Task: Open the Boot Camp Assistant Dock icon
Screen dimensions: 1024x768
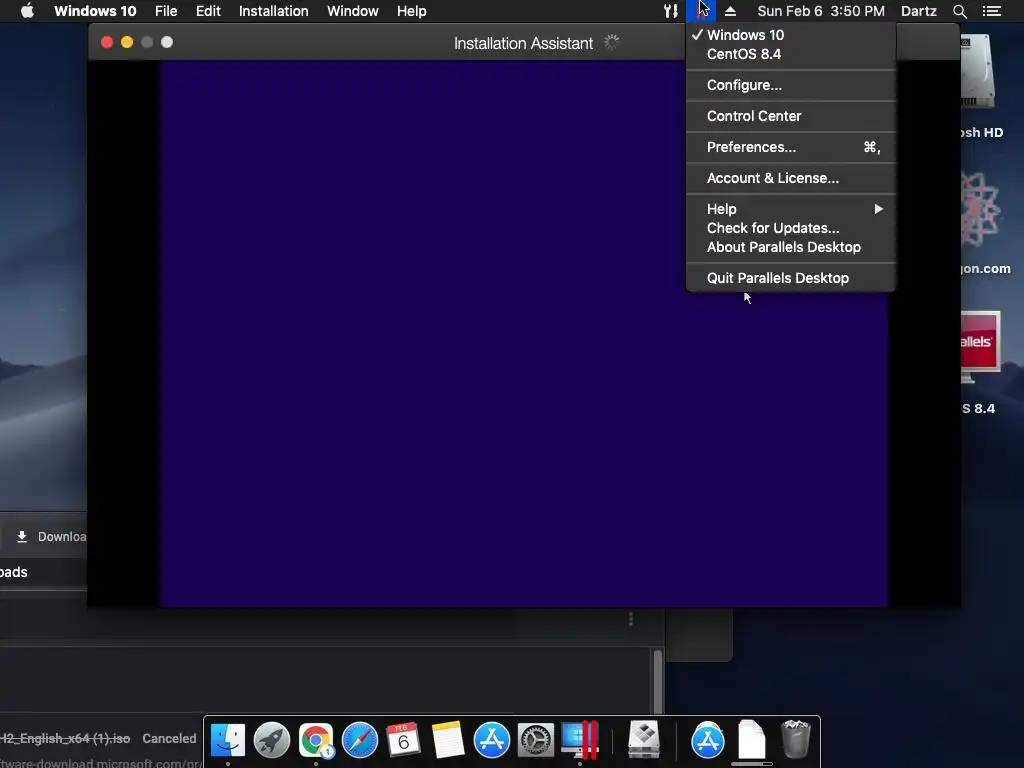Action: 644,740
